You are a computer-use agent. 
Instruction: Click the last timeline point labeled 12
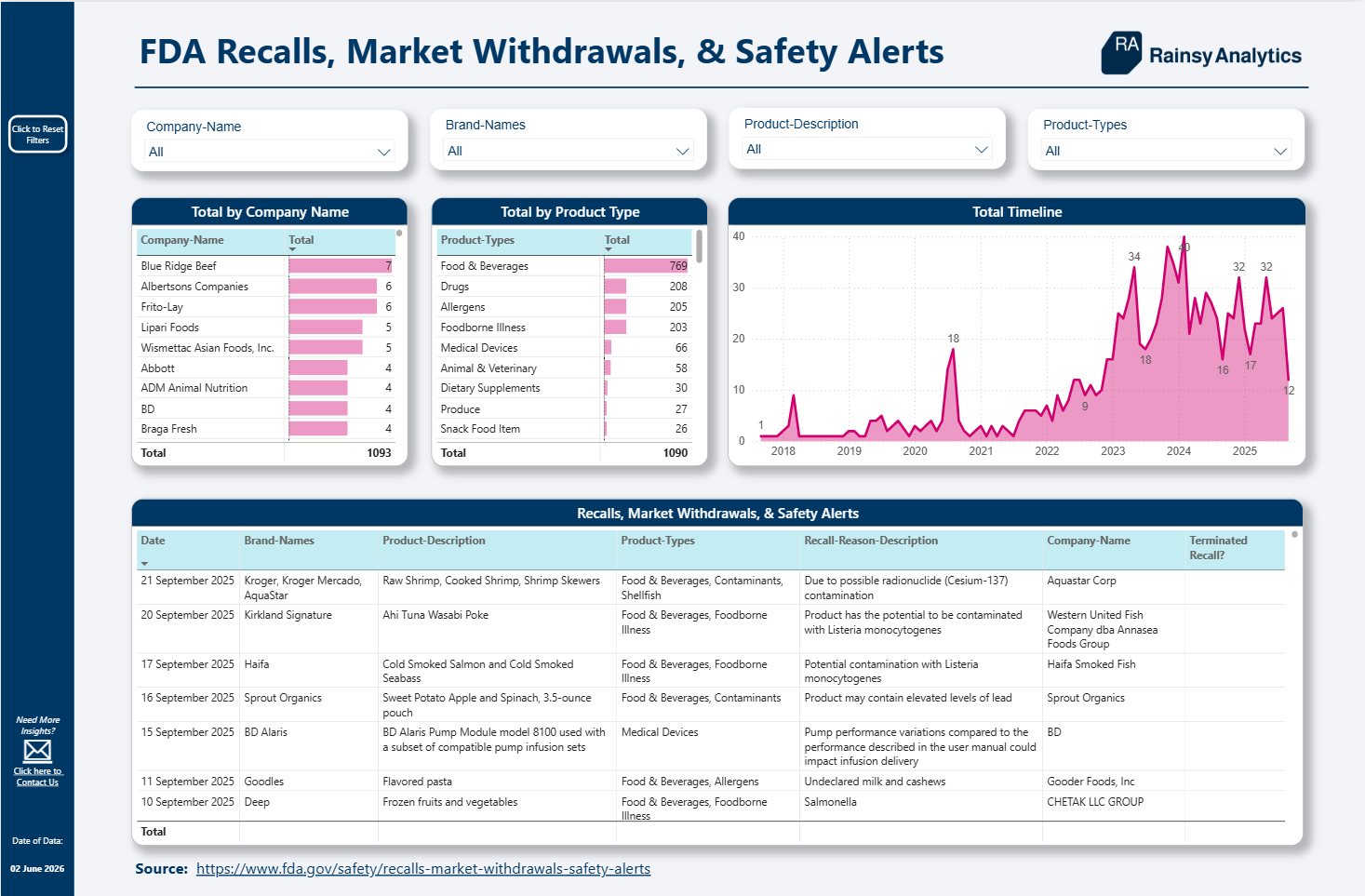[1289, 380]
